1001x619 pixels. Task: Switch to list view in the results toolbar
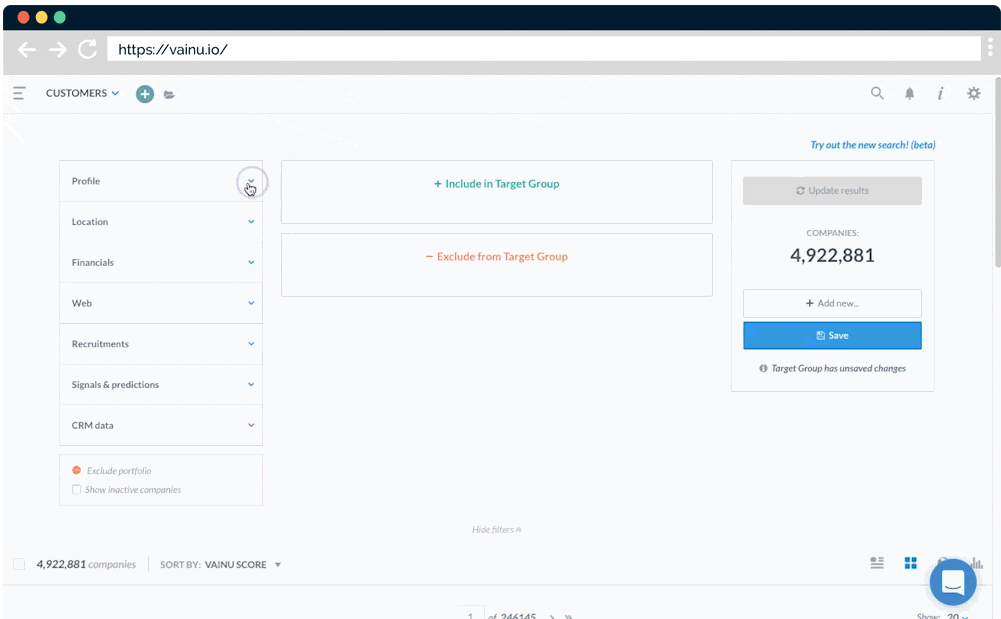(877, 563)
